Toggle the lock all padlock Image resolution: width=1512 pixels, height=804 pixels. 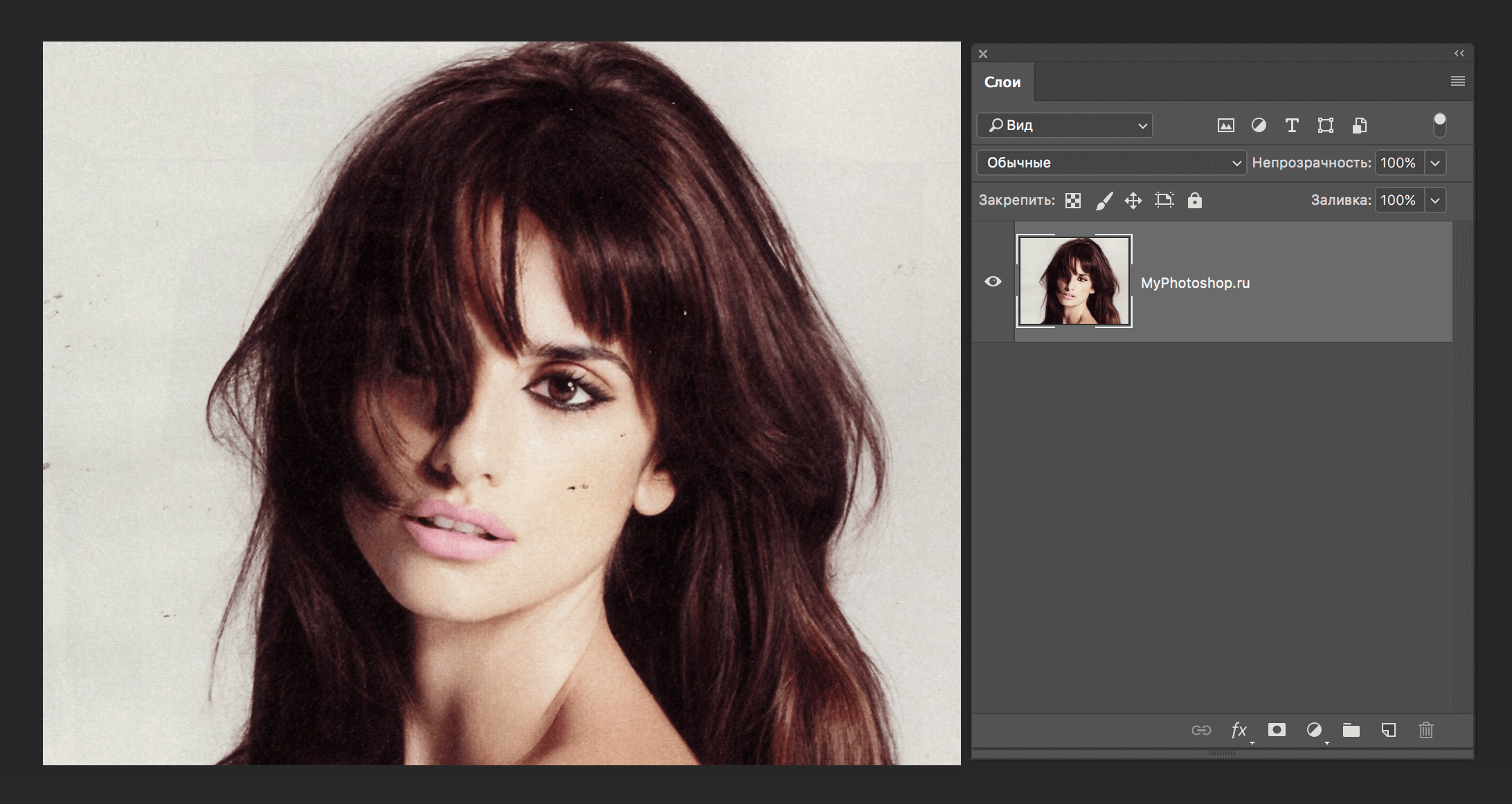1194,201
